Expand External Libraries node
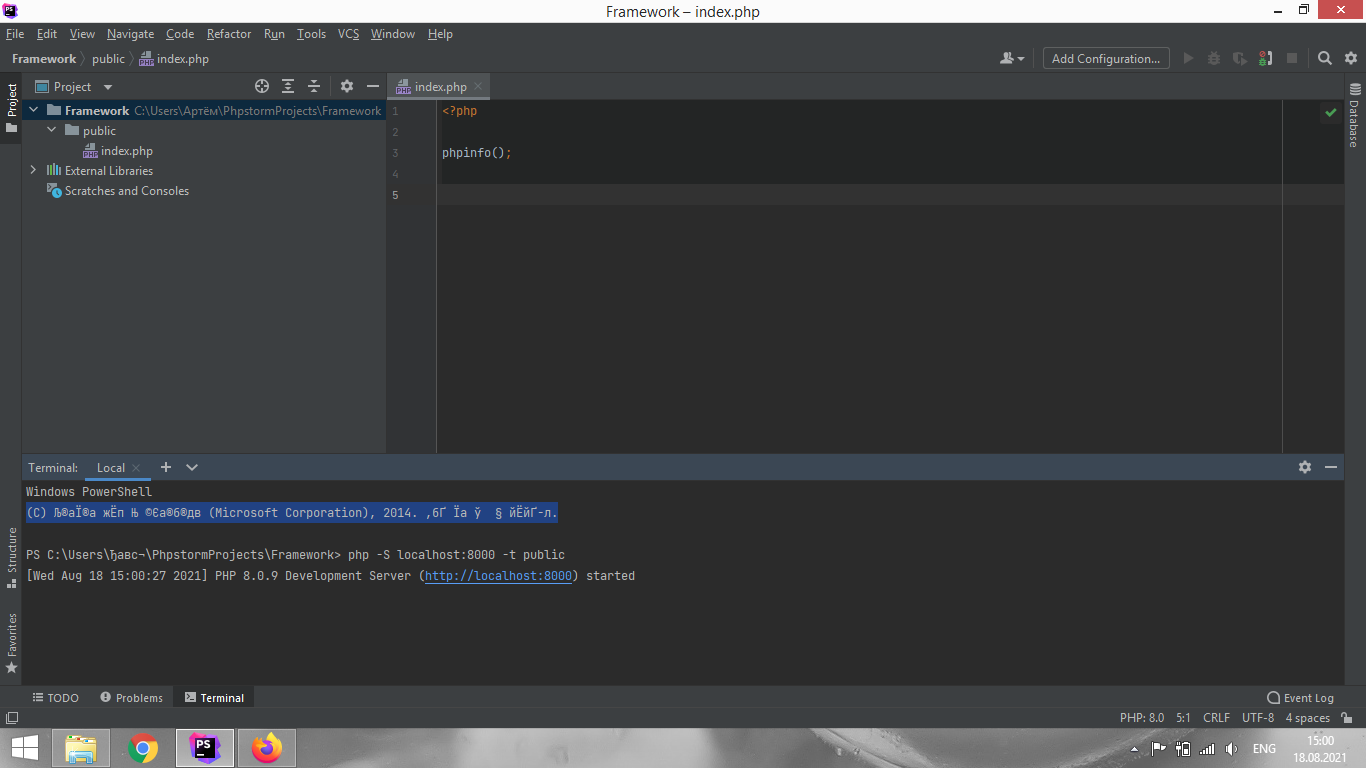This screenshot has width=1366, height=768. point(33,170)
